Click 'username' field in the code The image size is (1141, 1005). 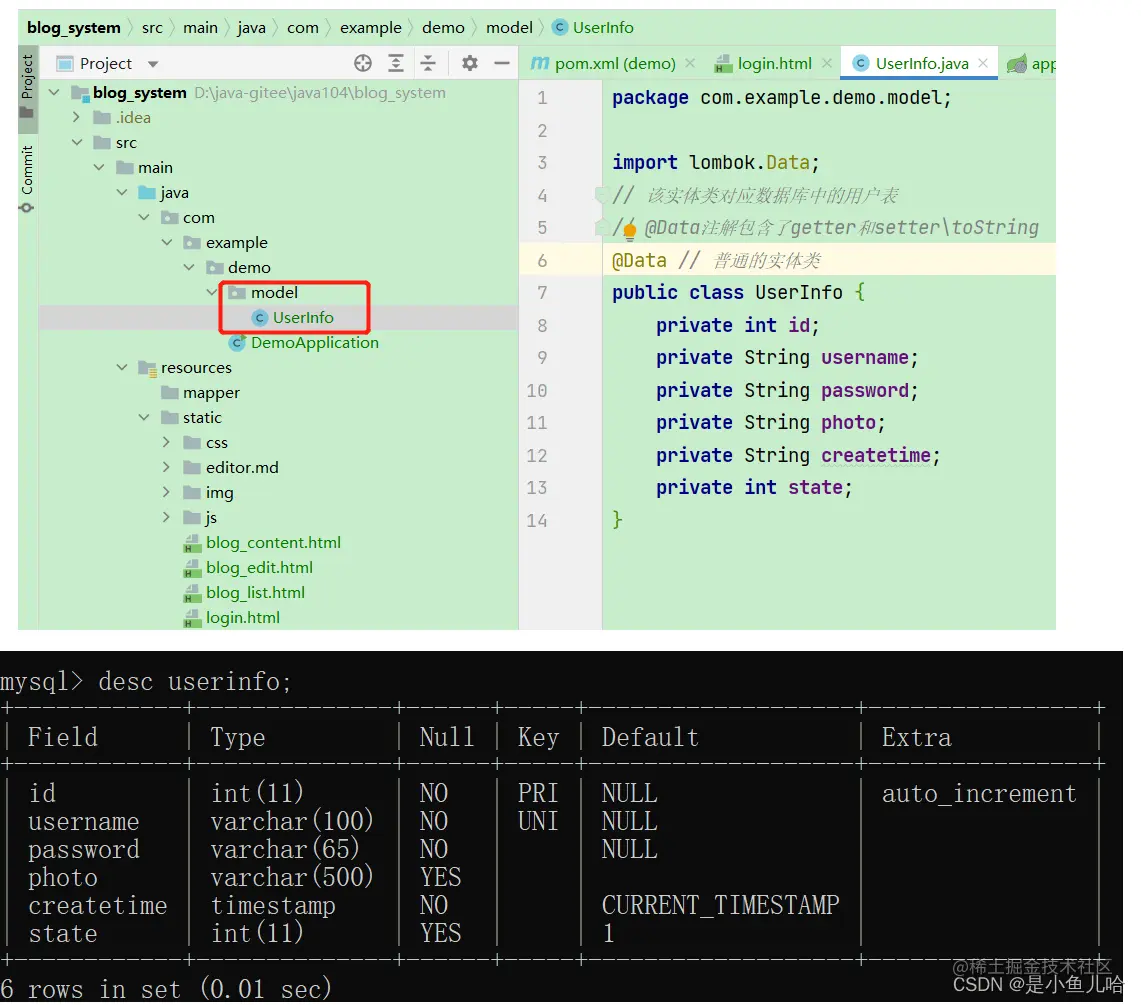point(864,358)
